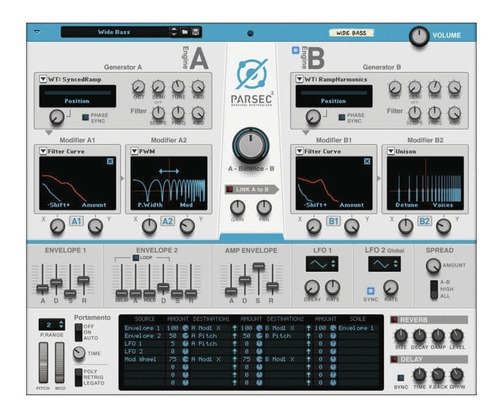Screen dimensions: 500x416
Task: Click the Reverb Decay knob
Action: [x=419, y=336]
